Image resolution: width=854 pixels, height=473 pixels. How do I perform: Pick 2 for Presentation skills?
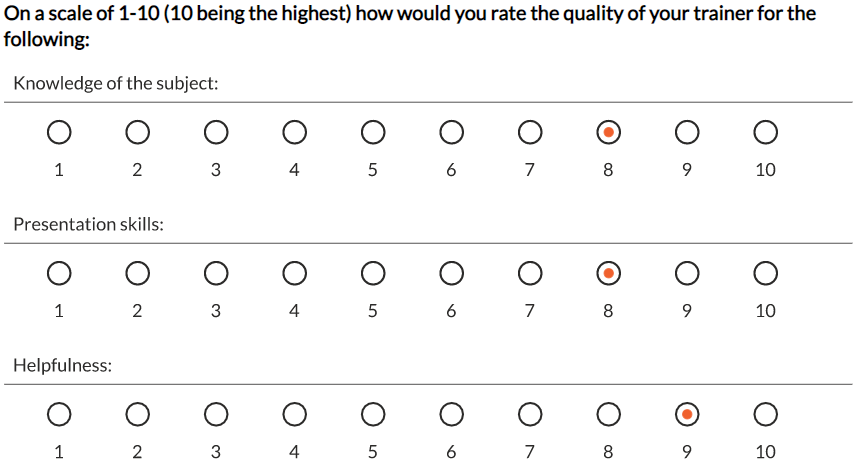coord(138,274)
